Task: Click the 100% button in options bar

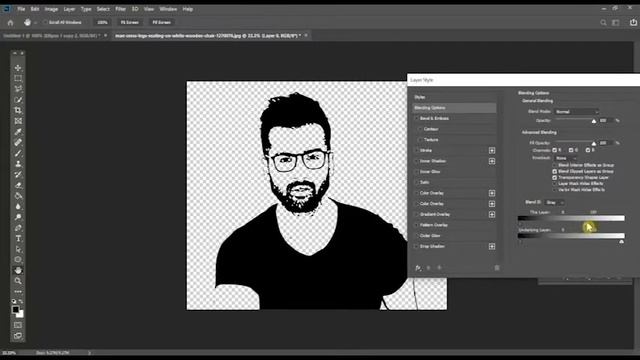Action: 102,22
